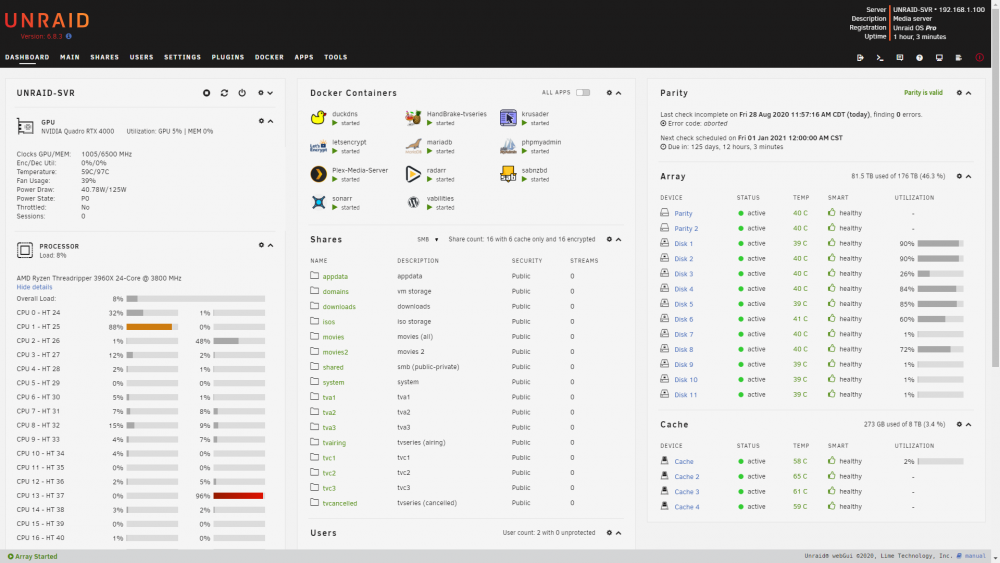The image size is (1000, 563).
Task: Open the terminal icon in top bar
Action: coord(880,57)
